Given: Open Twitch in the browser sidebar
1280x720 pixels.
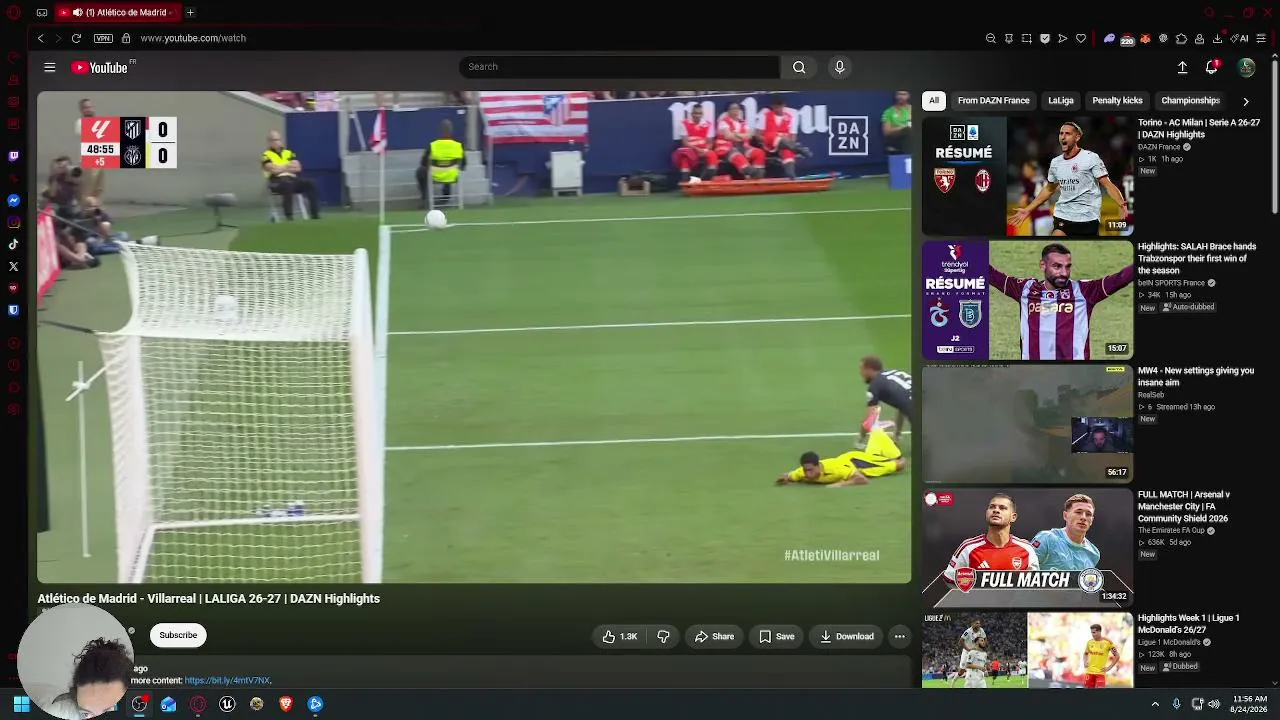Looking at the screenshot, I should 13,156.
